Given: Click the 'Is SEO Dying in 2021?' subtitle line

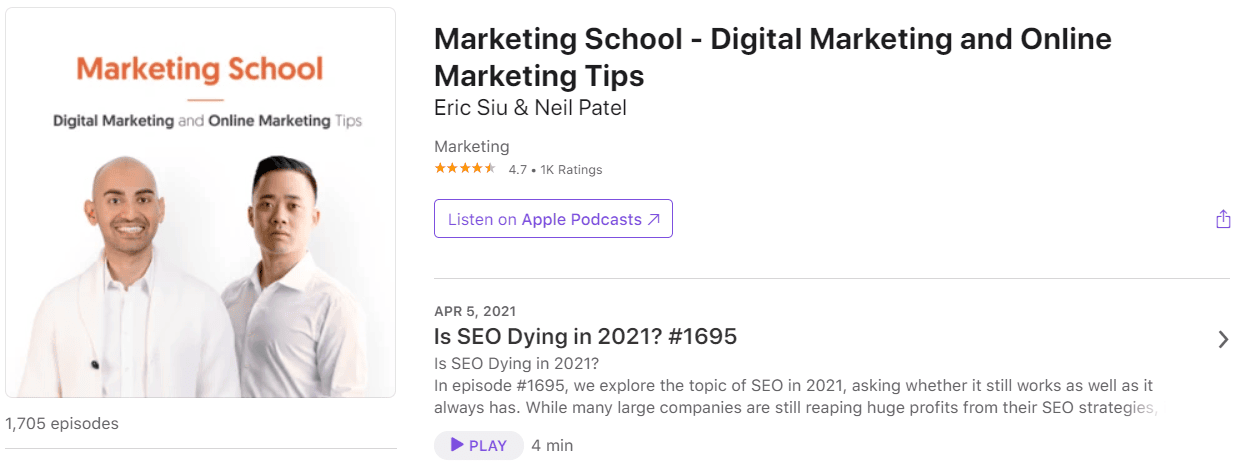Looking at the screenshot, I should [516, 363].
